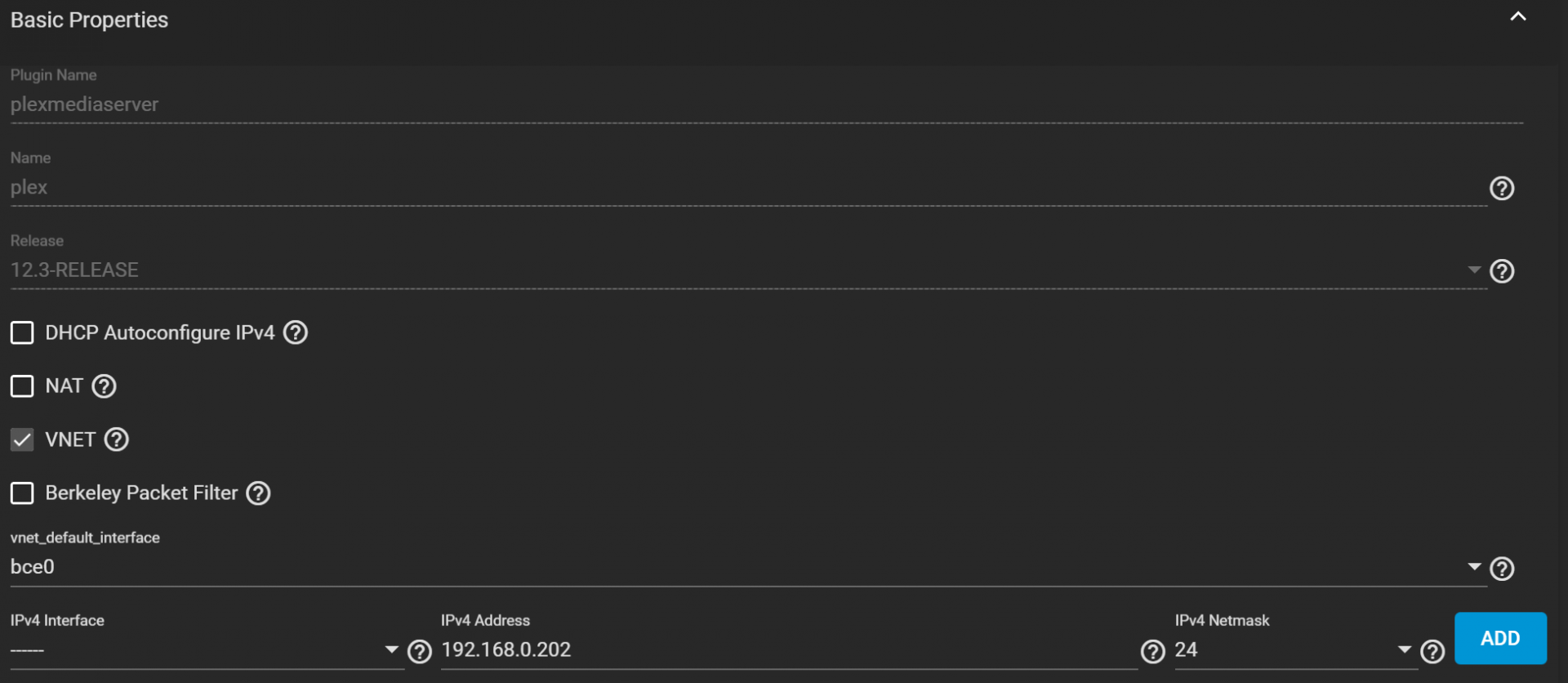Open IPv4 Netmask dropdown showing 24

click(x=1295, y=650)
